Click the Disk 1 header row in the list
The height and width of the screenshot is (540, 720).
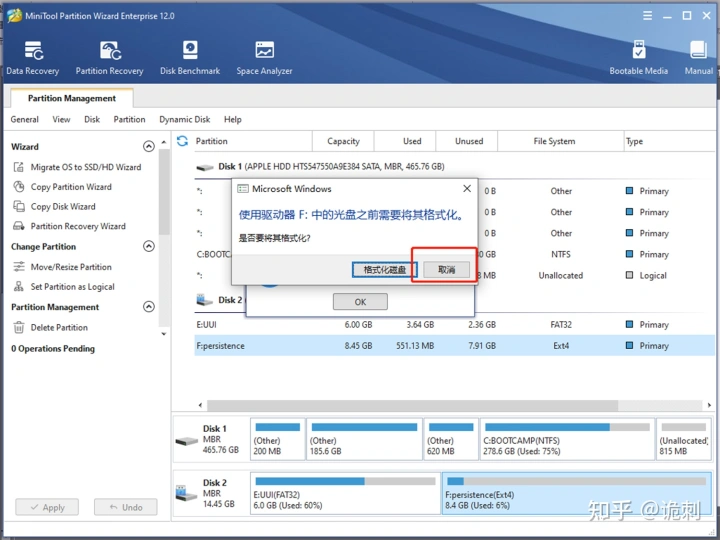pyautogui.click(x=454, y=167)
